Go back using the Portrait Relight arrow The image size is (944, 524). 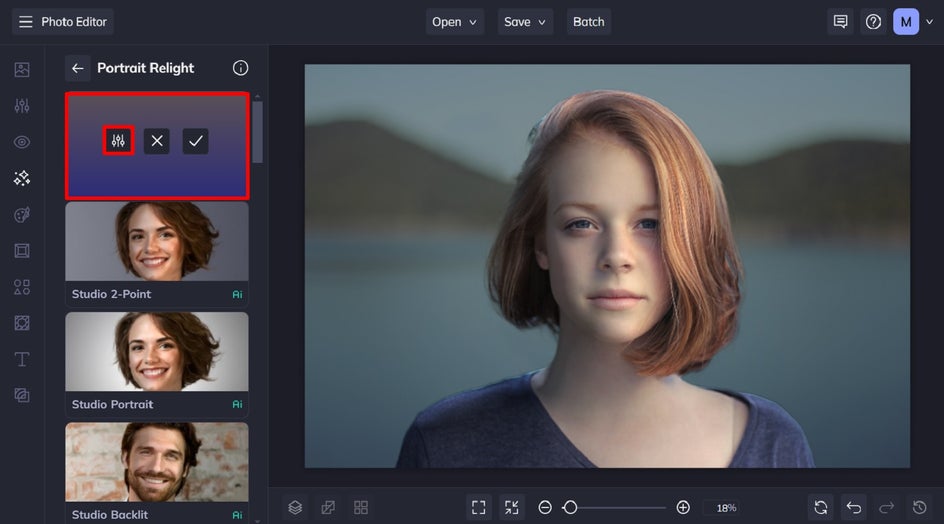[x=77, y=68]
